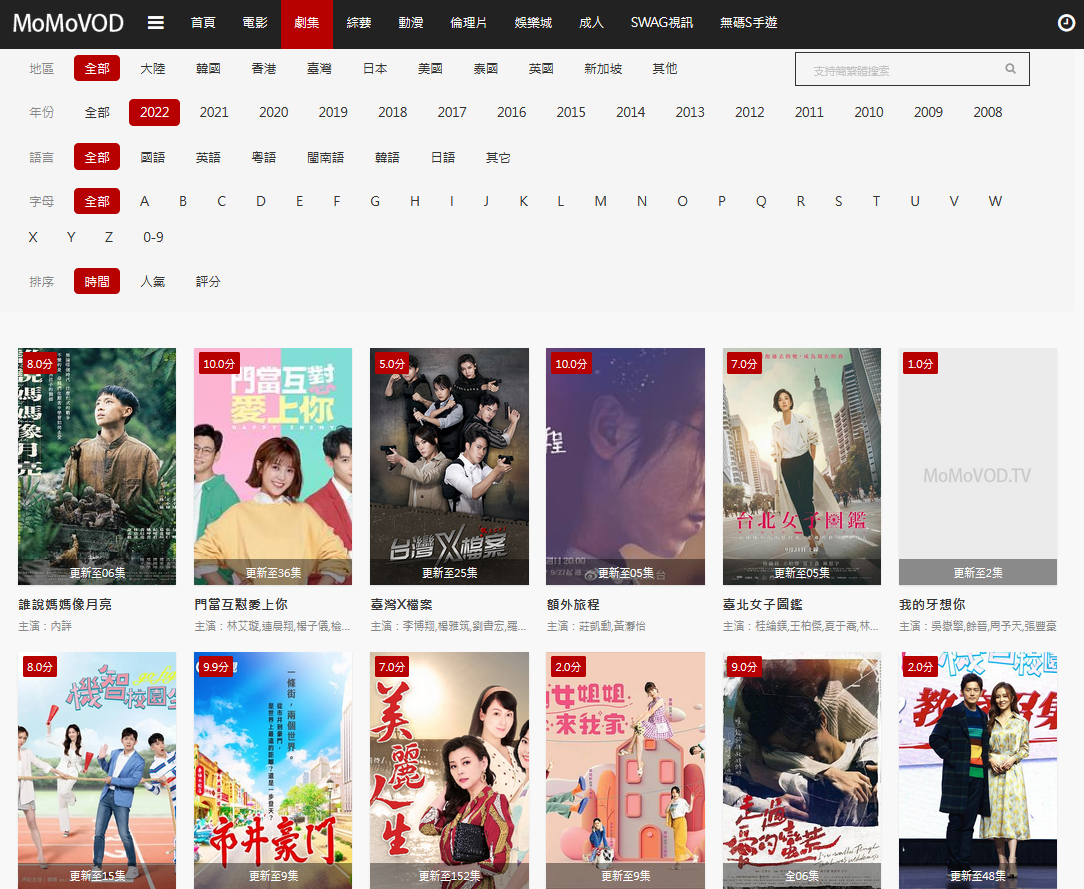
Task: Open SWAG視訊 in the navigation bar
Action: click(x=662, y=23)
